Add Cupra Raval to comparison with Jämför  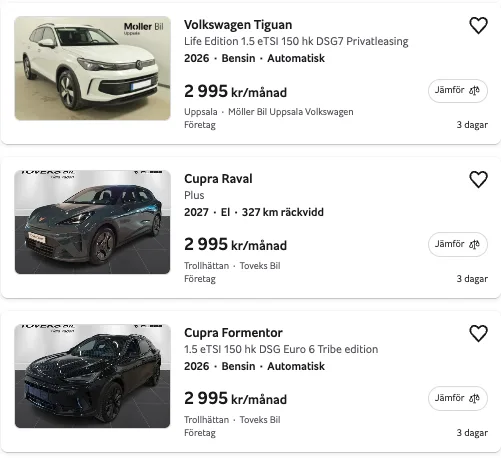click(458, 244)
